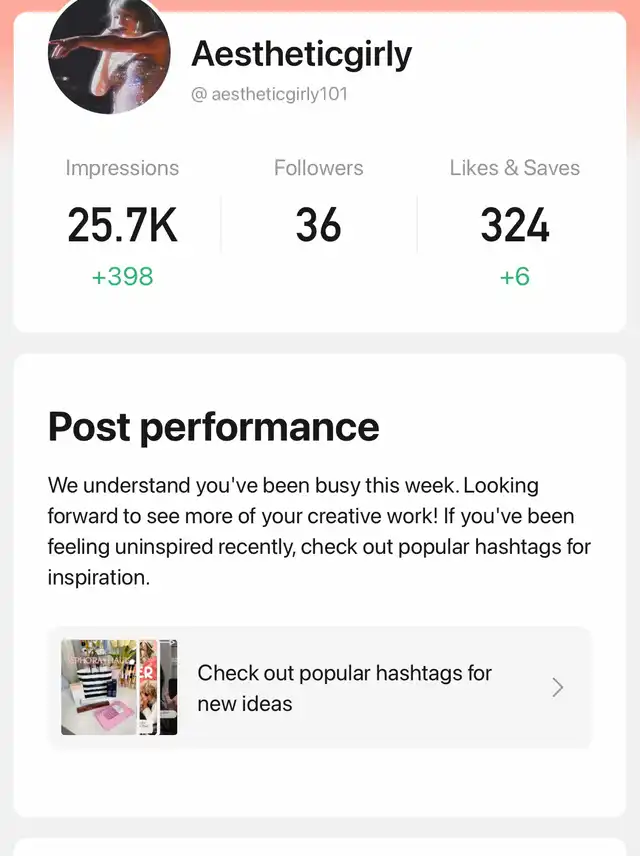The width and height of the screenshot is (640, 856).
Task: Select the Impressions stat label
Action: pos(122,168)
